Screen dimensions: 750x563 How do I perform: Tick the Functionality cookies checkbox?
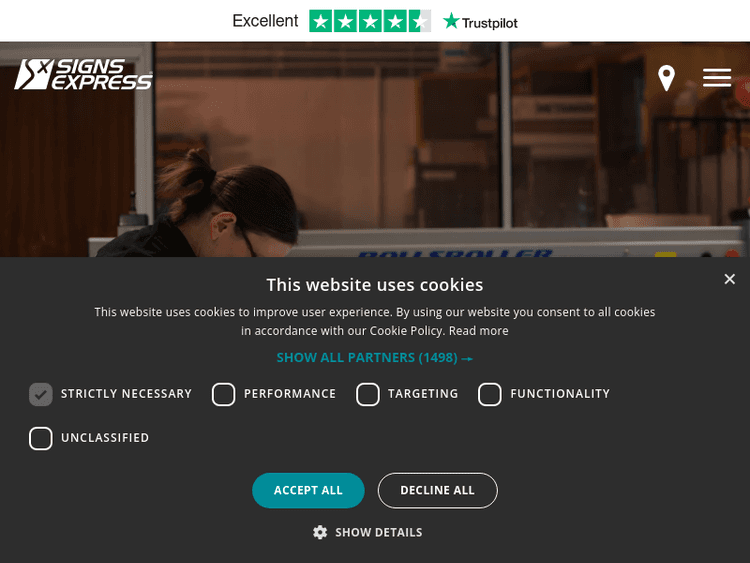click(x=489, y=394)
